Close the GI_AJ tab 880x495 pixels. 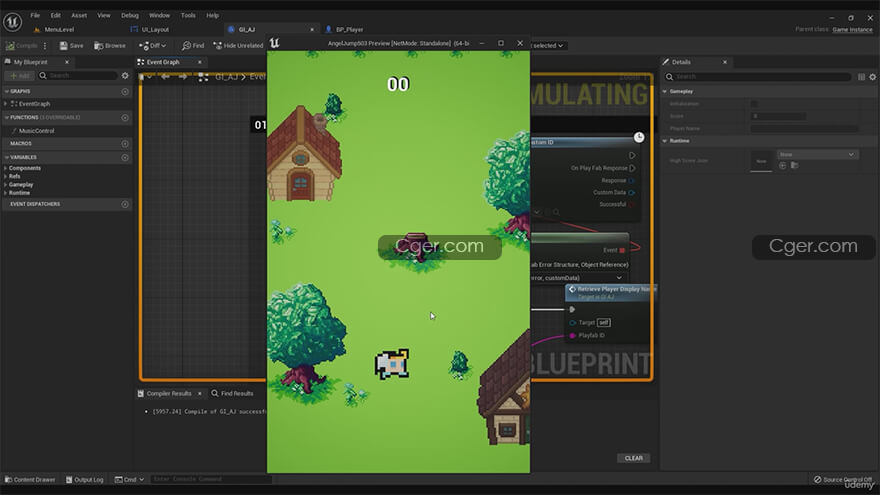[x=312, y=29]
